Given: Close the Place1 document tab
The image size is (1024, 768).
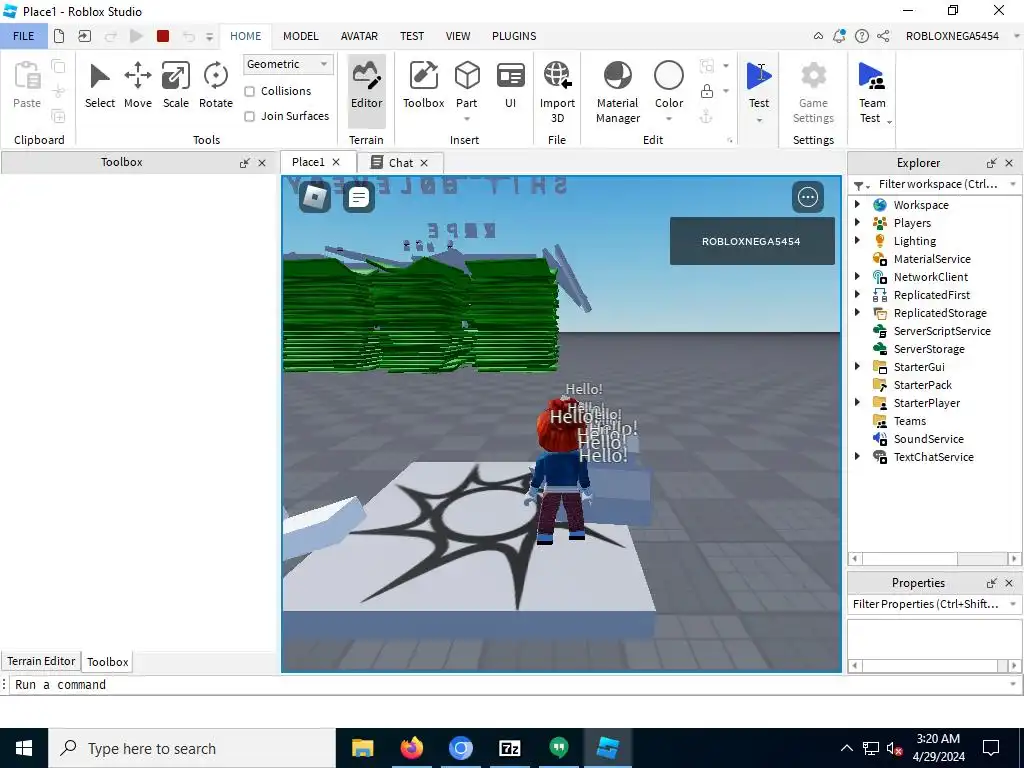Looking at the screenshot, I should click(336, 162).
